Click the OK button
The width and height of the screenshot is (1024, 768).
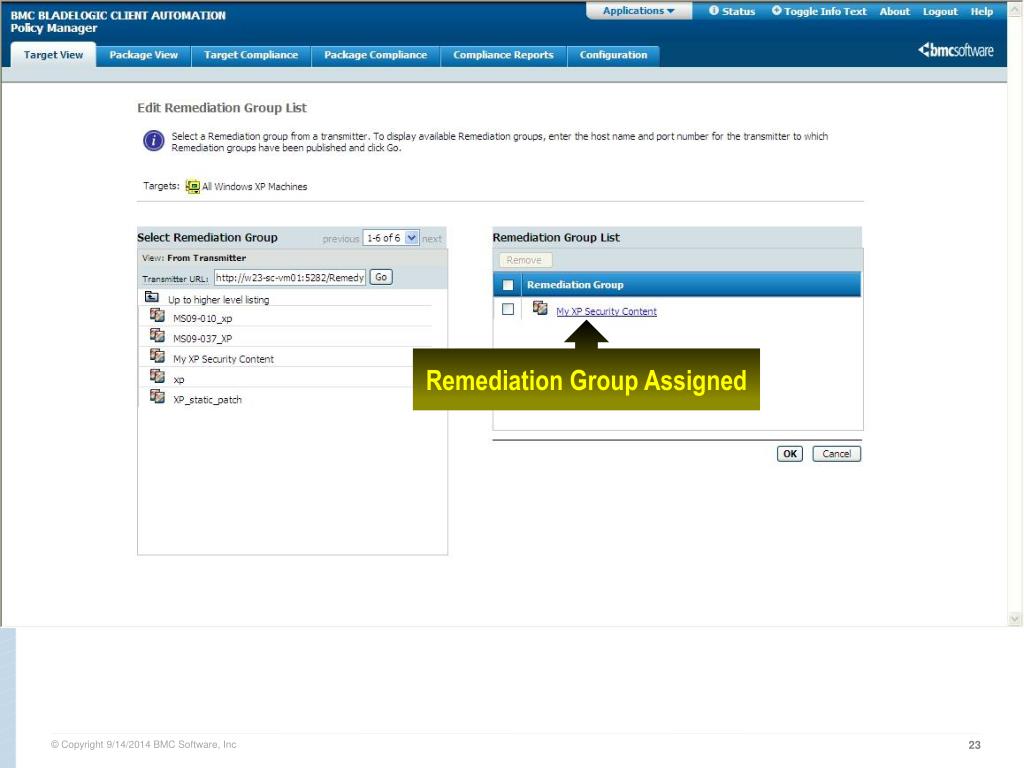pos(790,454)
